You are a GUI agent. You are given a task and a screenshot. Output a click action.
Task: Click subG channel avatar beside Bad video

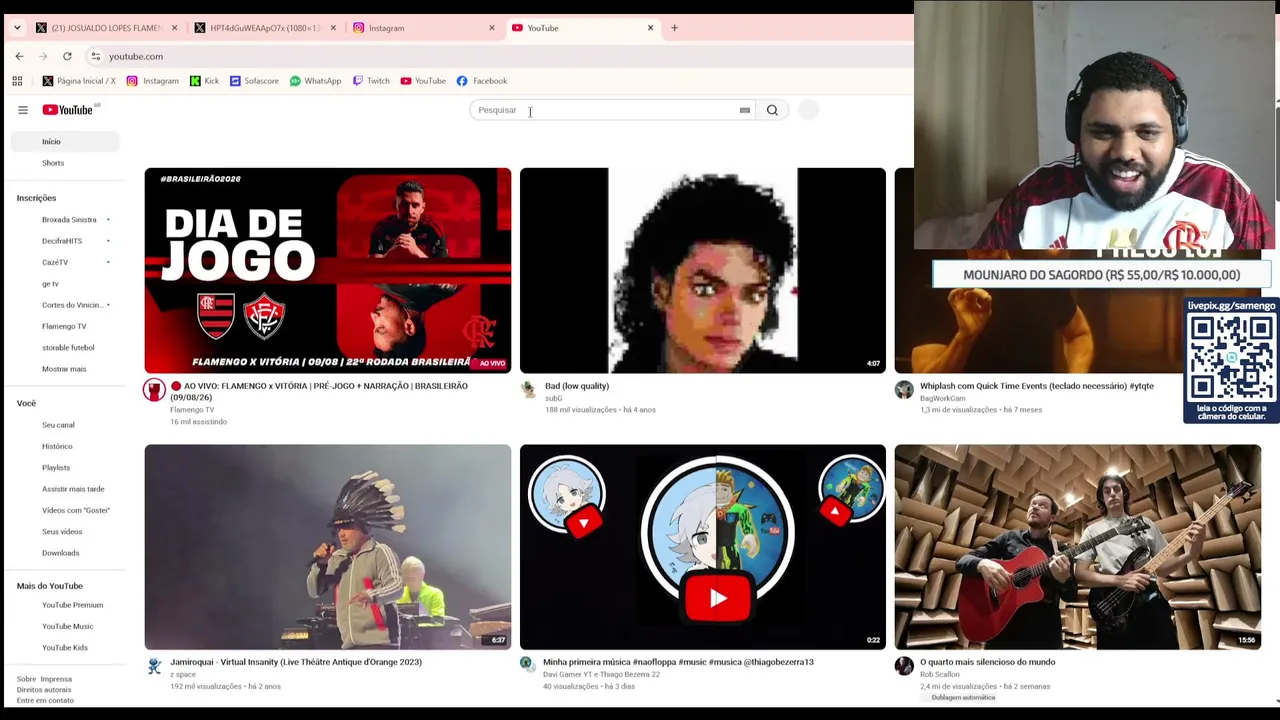(528, 390)
